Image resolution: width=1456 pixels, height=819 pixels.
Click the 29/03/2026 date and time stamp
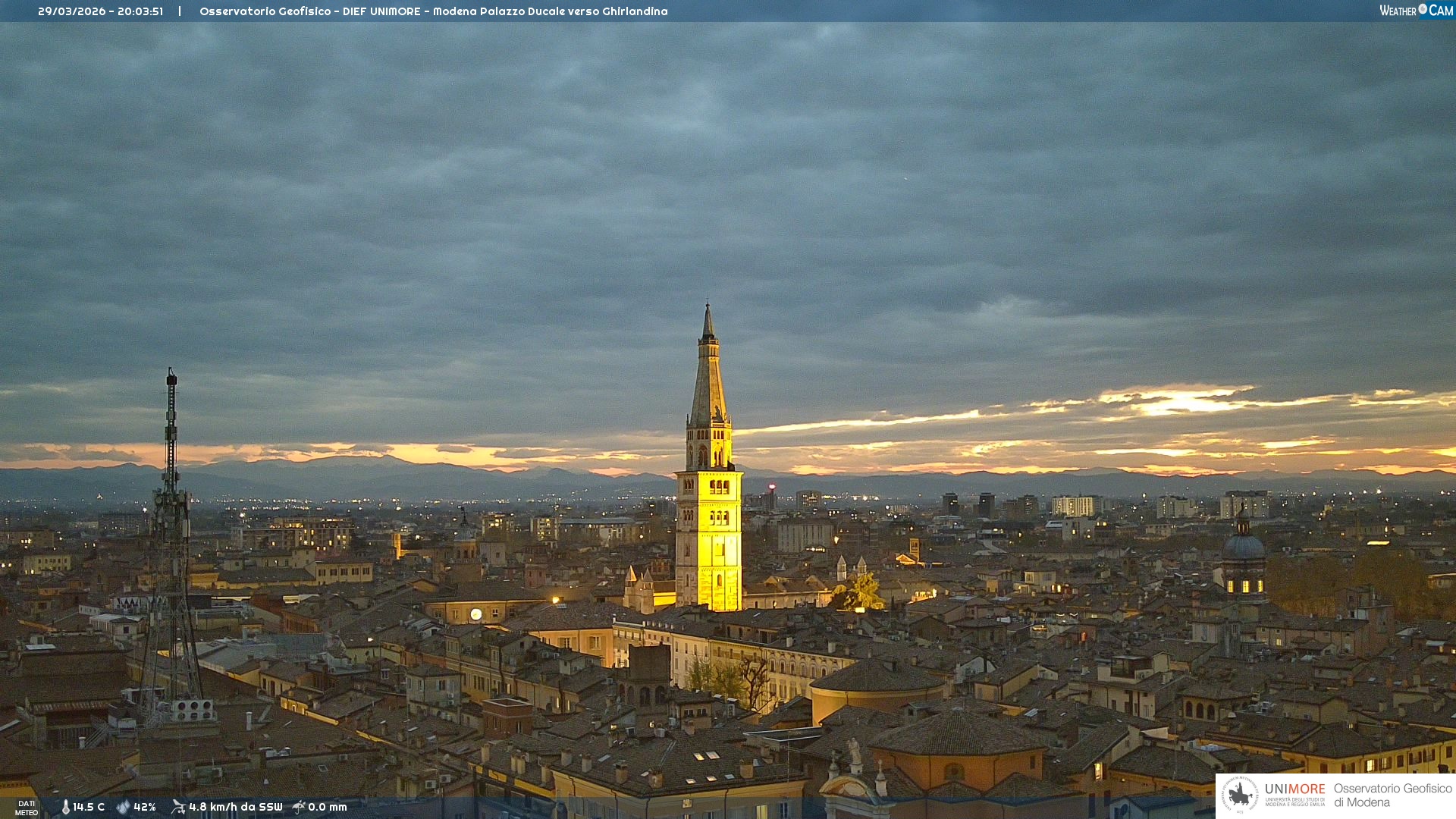[100, 11]
